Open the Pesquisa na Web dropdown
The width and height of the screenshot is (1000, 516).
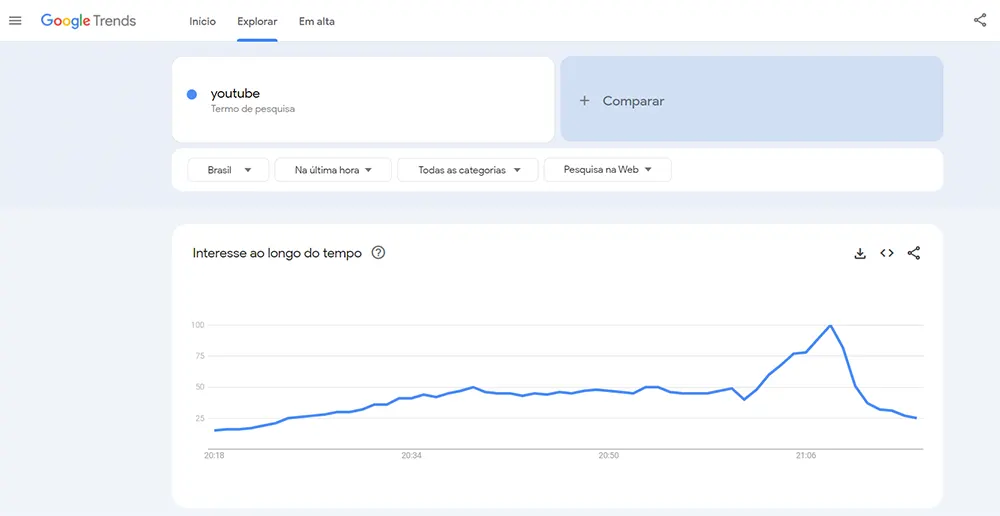[607, 170]
